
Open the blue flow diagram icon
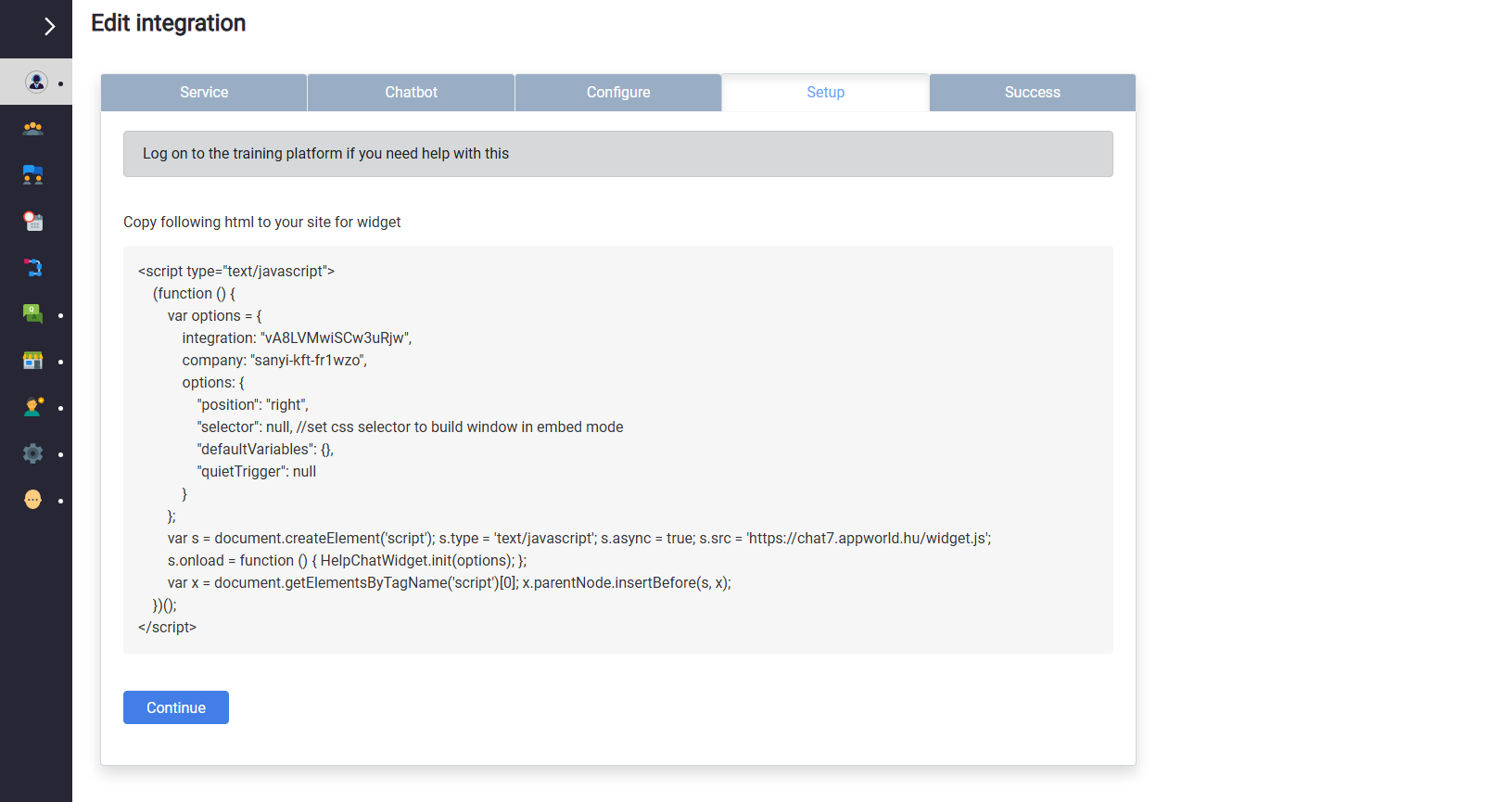33,268
